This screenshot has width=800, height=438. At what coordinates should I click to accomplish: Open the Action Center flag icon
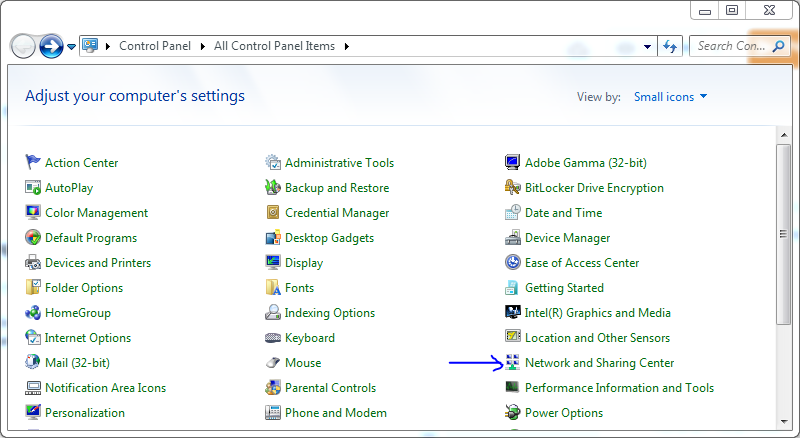click(x=33, y=162)
